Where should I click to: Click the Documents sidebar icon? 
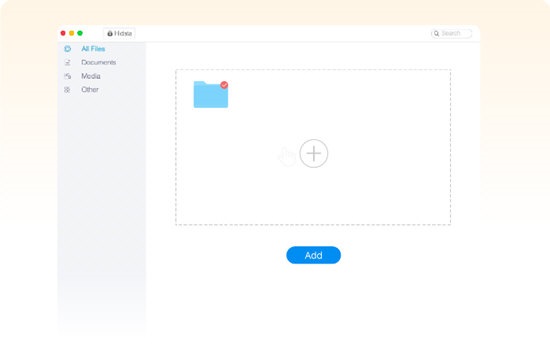67,62
